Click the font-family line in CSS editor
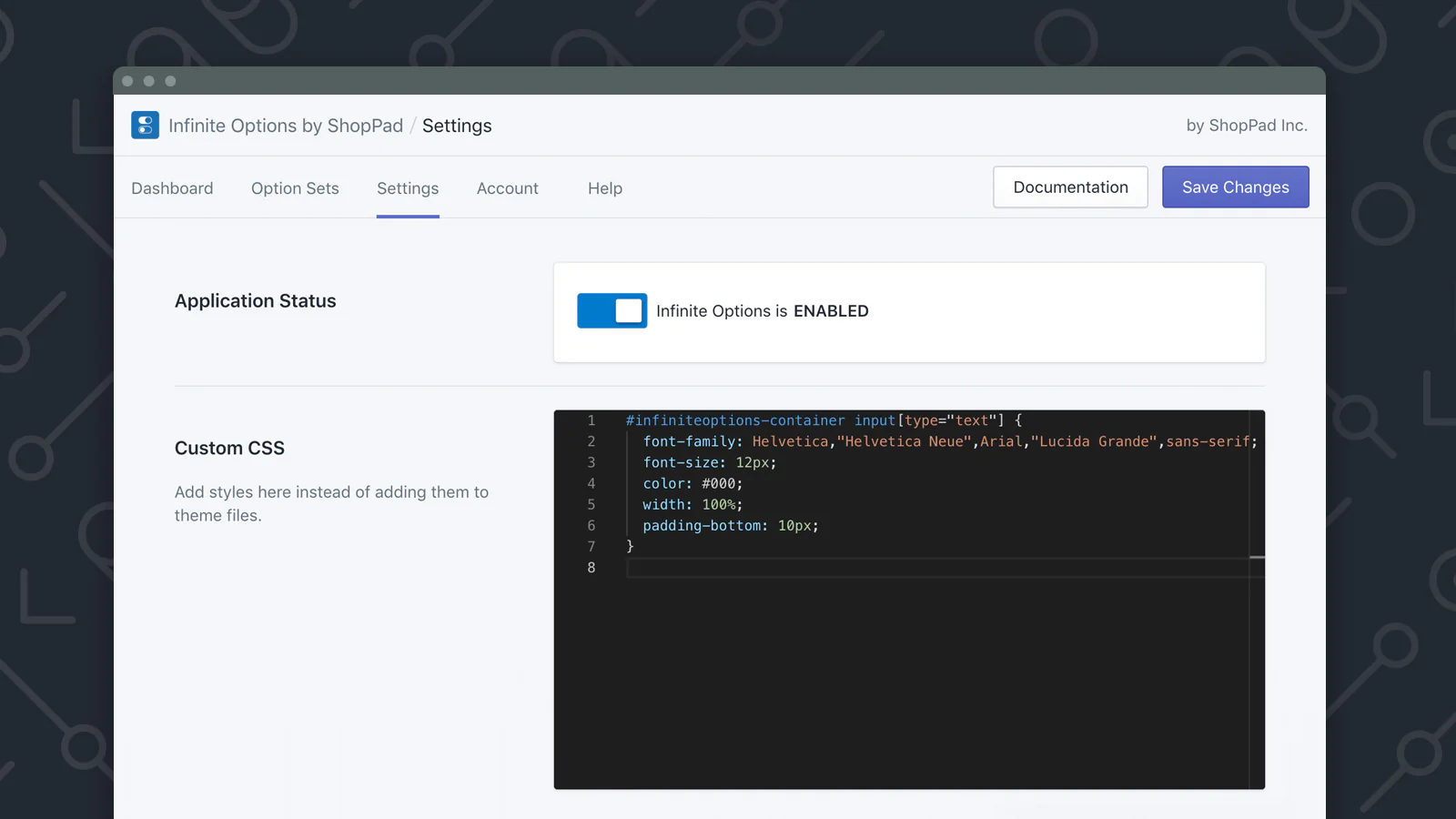This screenshot has width=1456, height=819. (x=950, y=441)
